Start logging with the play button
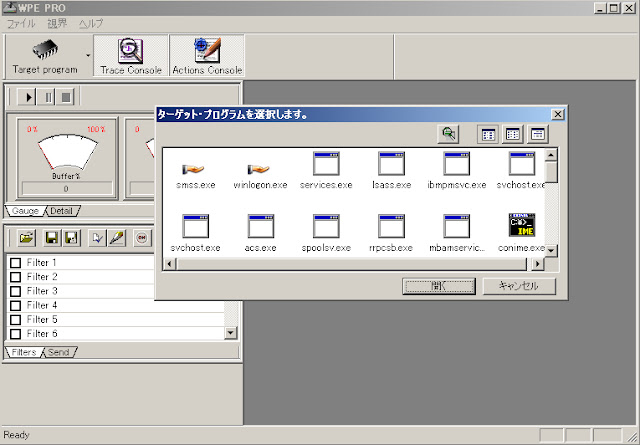Viewport: 640px width, 445px height. (x=27, y=97)
